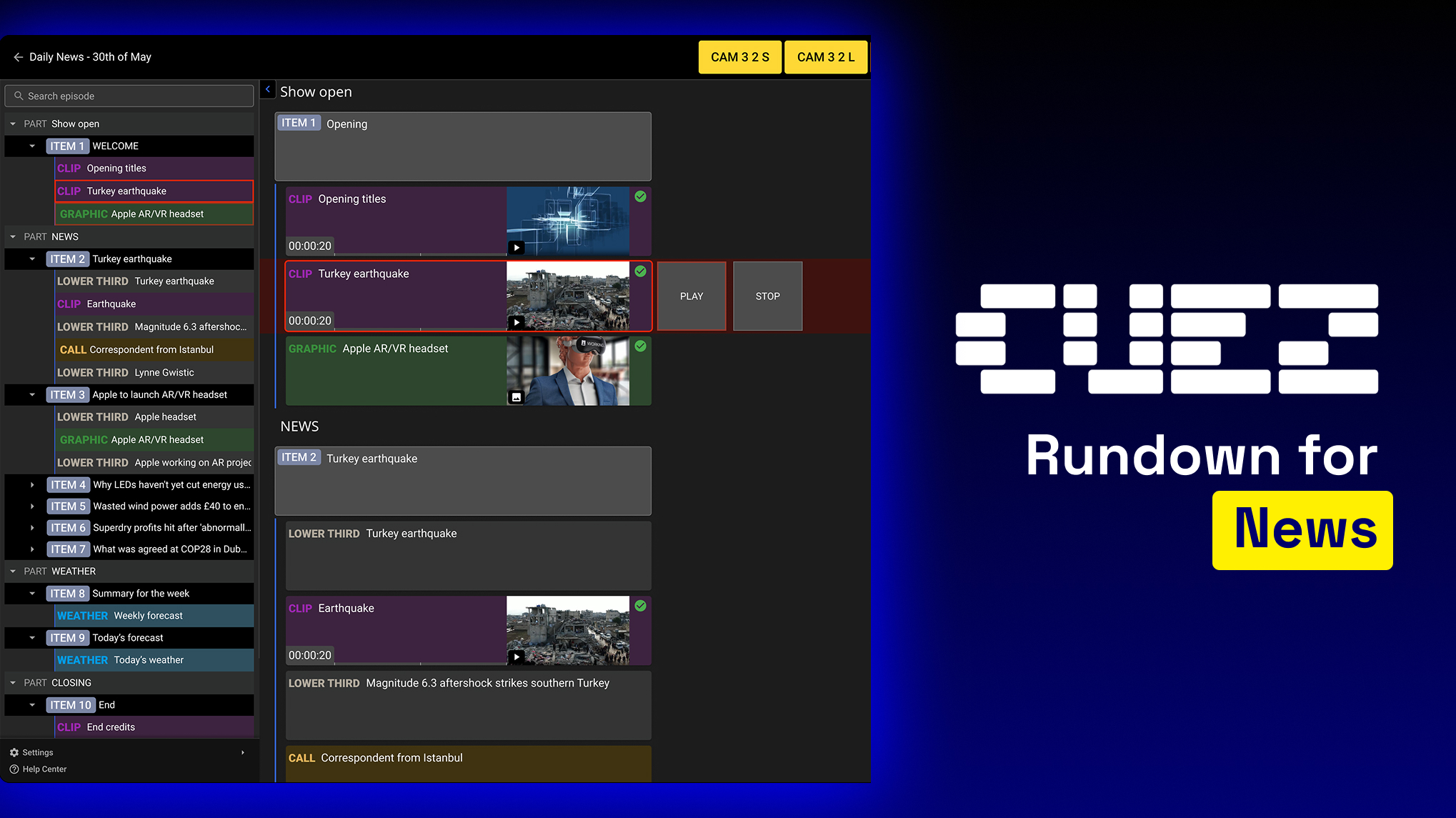Collapse the PART Show open section
Image resolution: width=1456 pixels, height=818 pixels.
pyautogui.click(x=13, y=124)
